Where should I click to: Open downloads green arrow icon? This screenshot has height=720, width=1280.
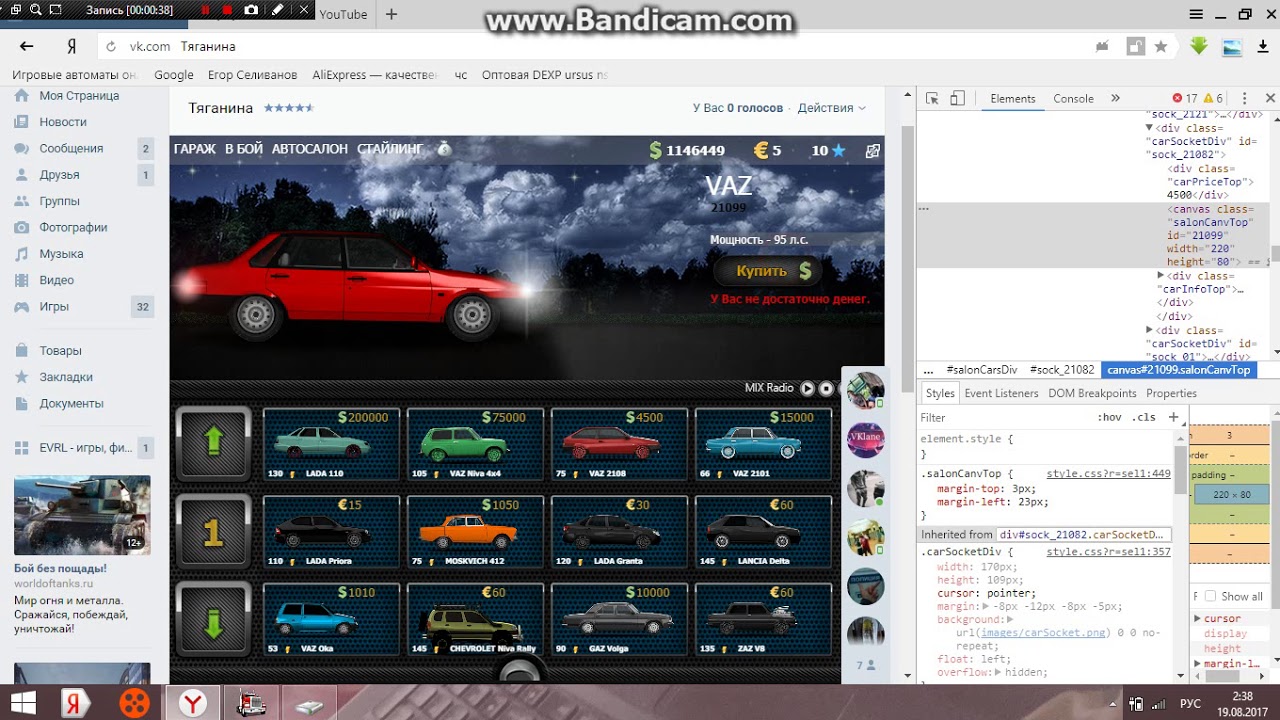point(1199,46)
